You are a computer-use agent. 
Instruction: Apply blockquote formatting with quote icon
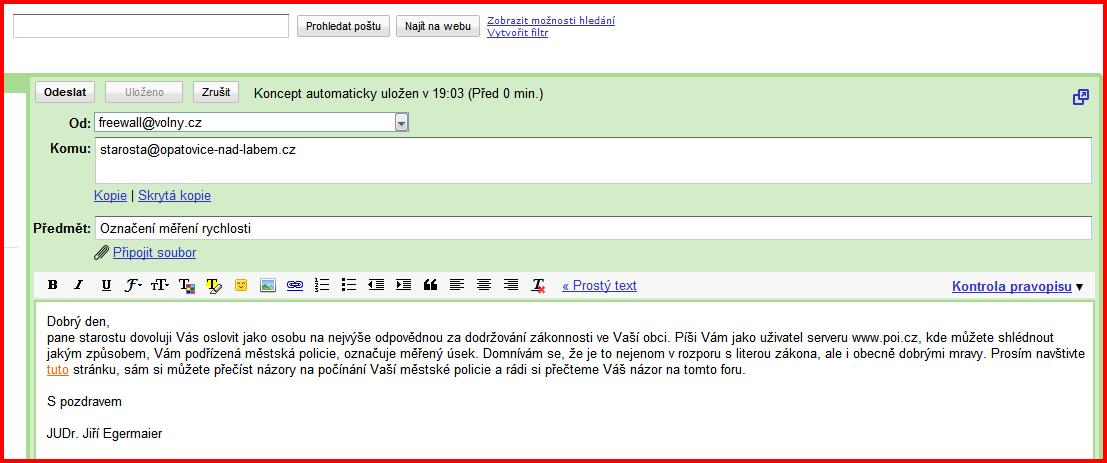(430, 286)
